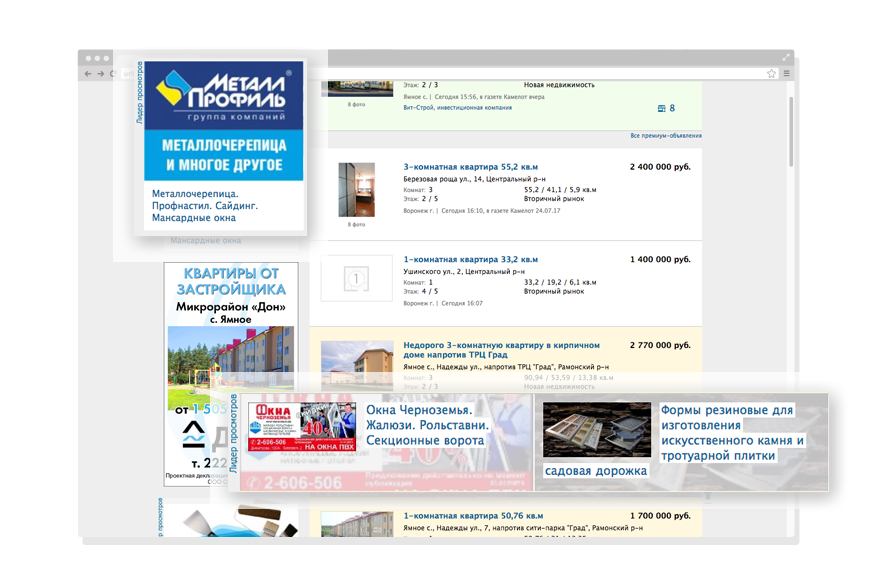Click the building icon next to 8
The width and height of the screenshot is (896, 582).
(x=660, y=108)
